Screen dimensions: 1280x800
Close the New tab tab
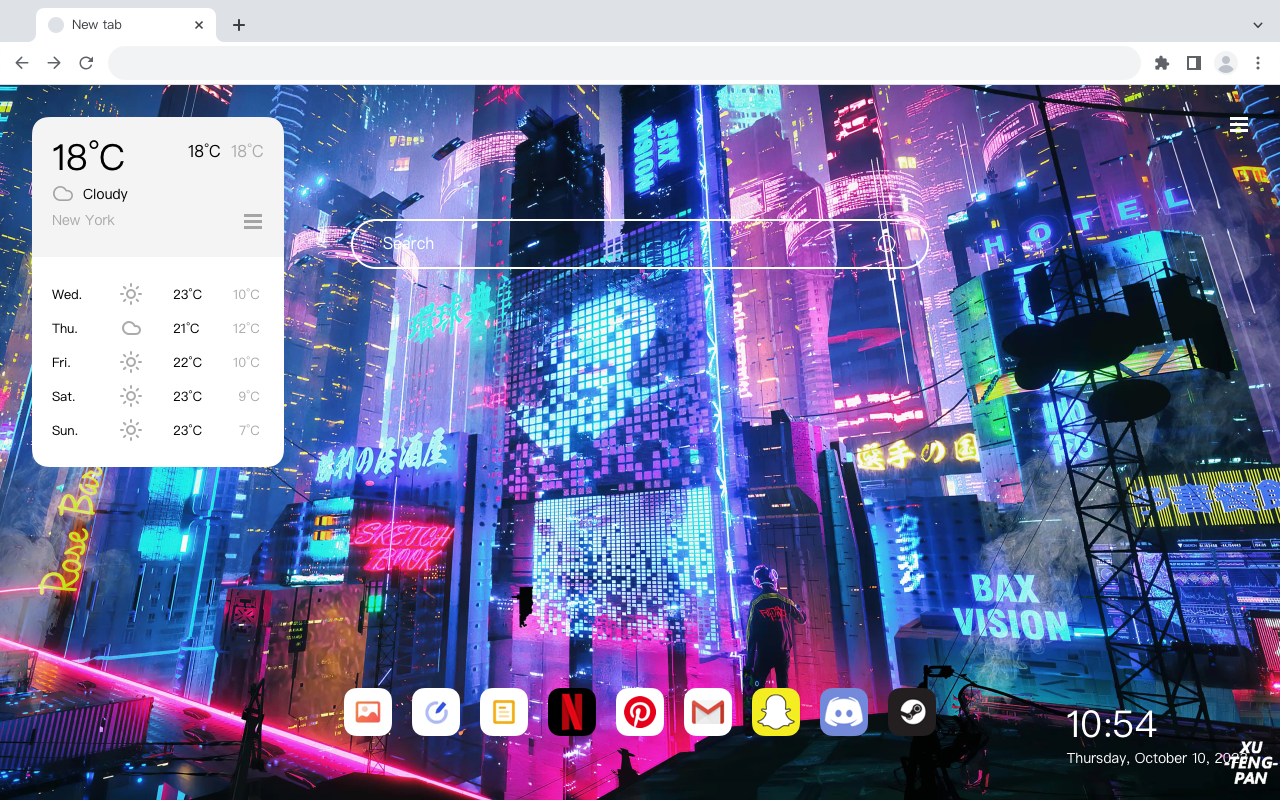pyautogui.click(x=200, y=25)
